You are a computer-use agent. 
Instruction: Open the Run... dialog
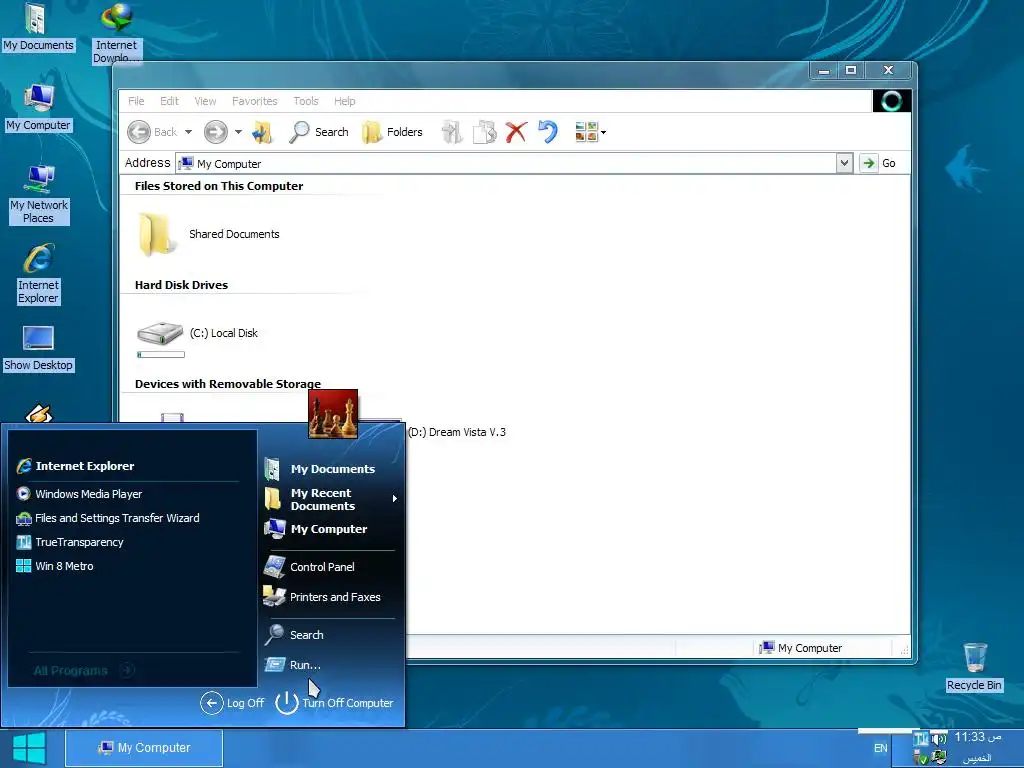click(293, 665)
